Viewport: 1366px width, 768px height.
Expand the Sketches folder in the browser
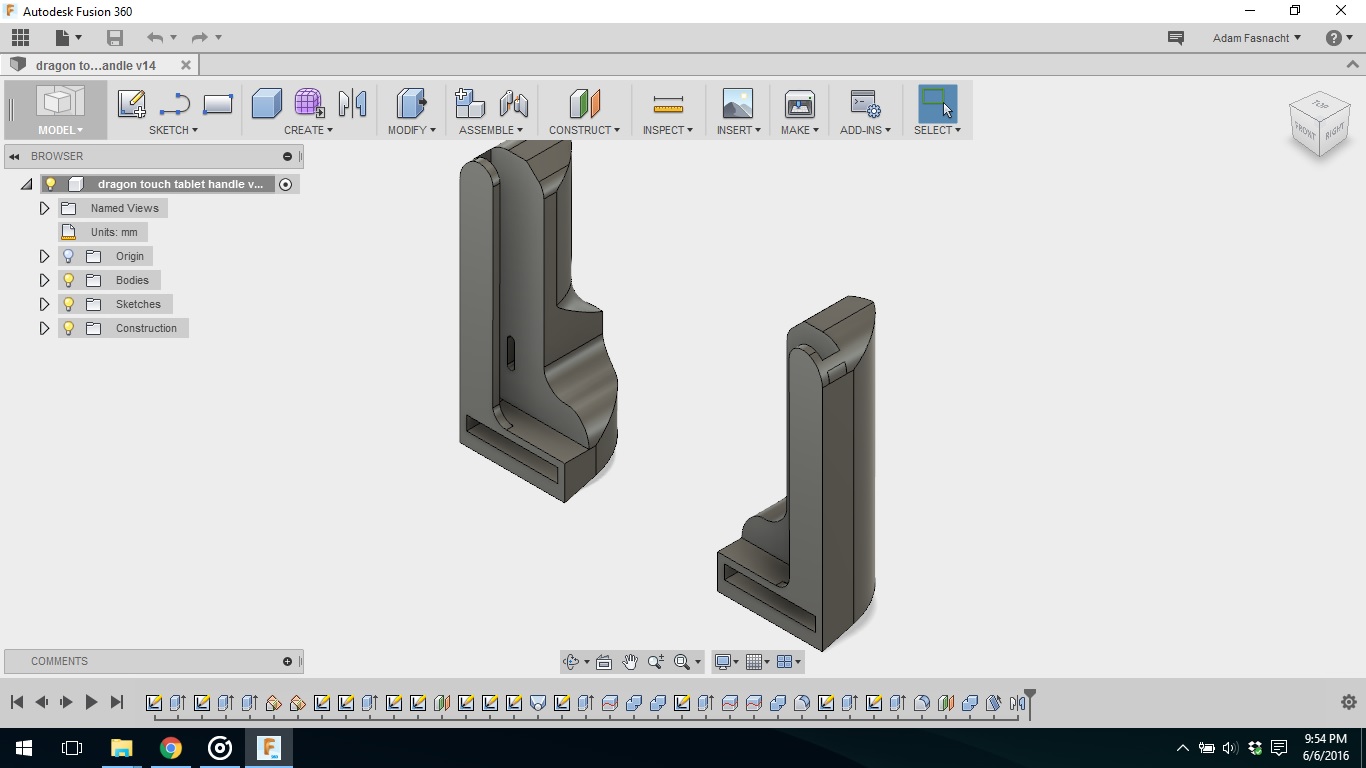click(x=44, y=304)
